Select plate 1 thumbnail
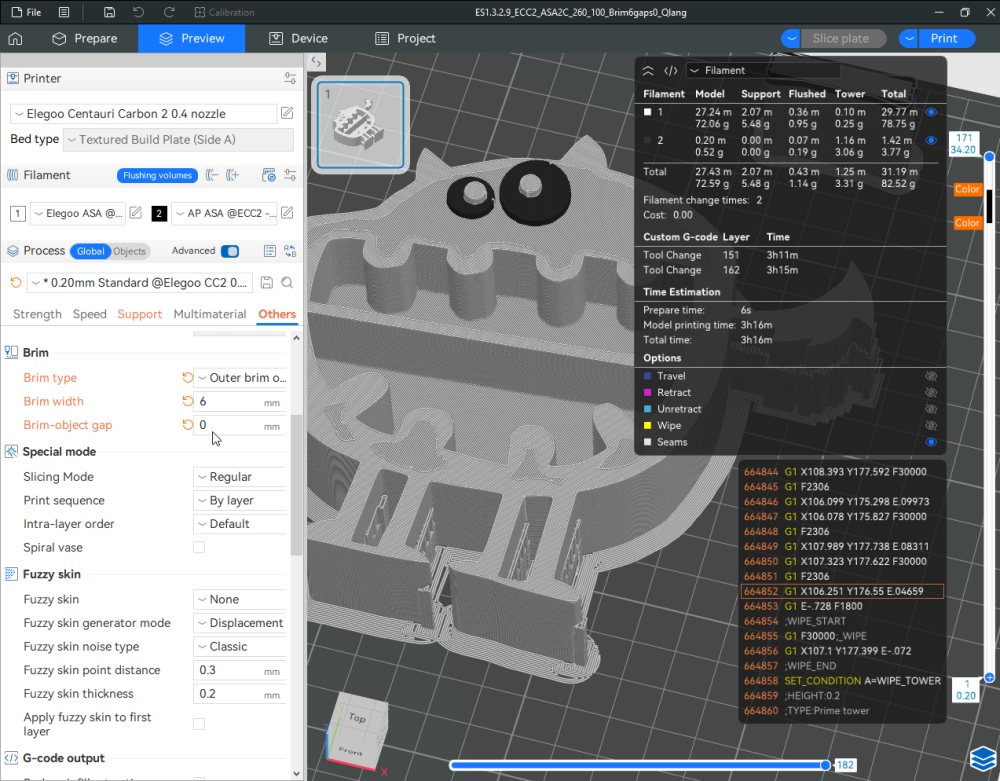Screen dimensions: 1000x781 pos(361,124)
